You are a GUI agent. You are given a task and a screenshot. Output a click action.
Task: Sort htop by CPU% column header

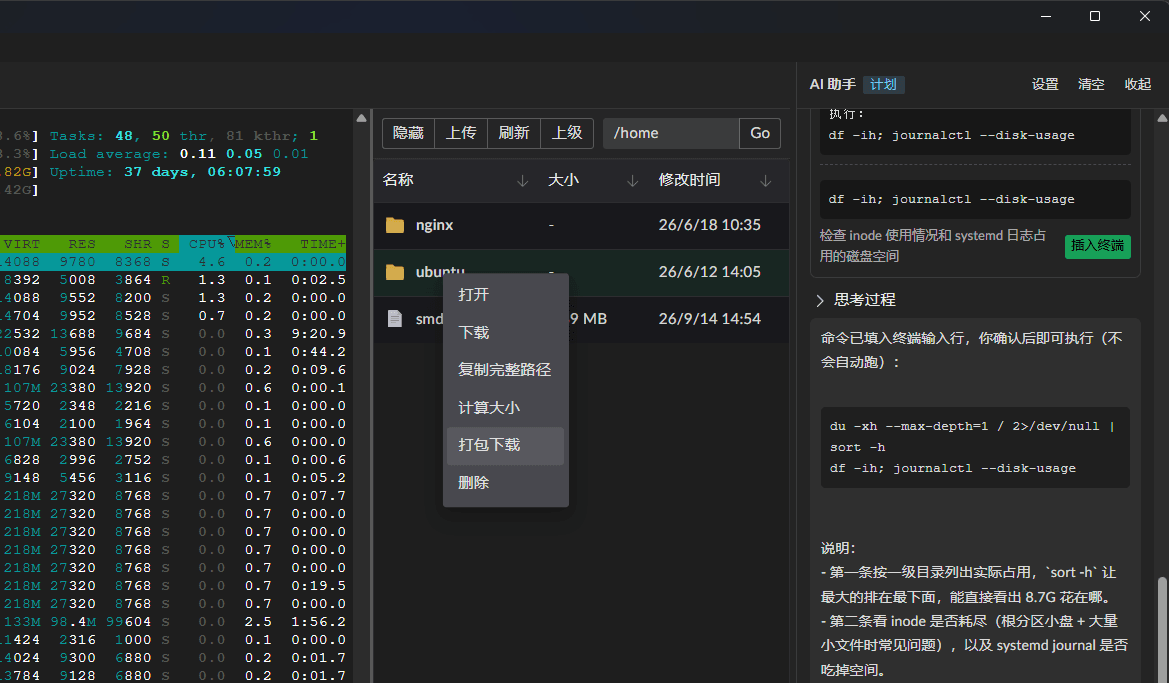click(207, 244)
